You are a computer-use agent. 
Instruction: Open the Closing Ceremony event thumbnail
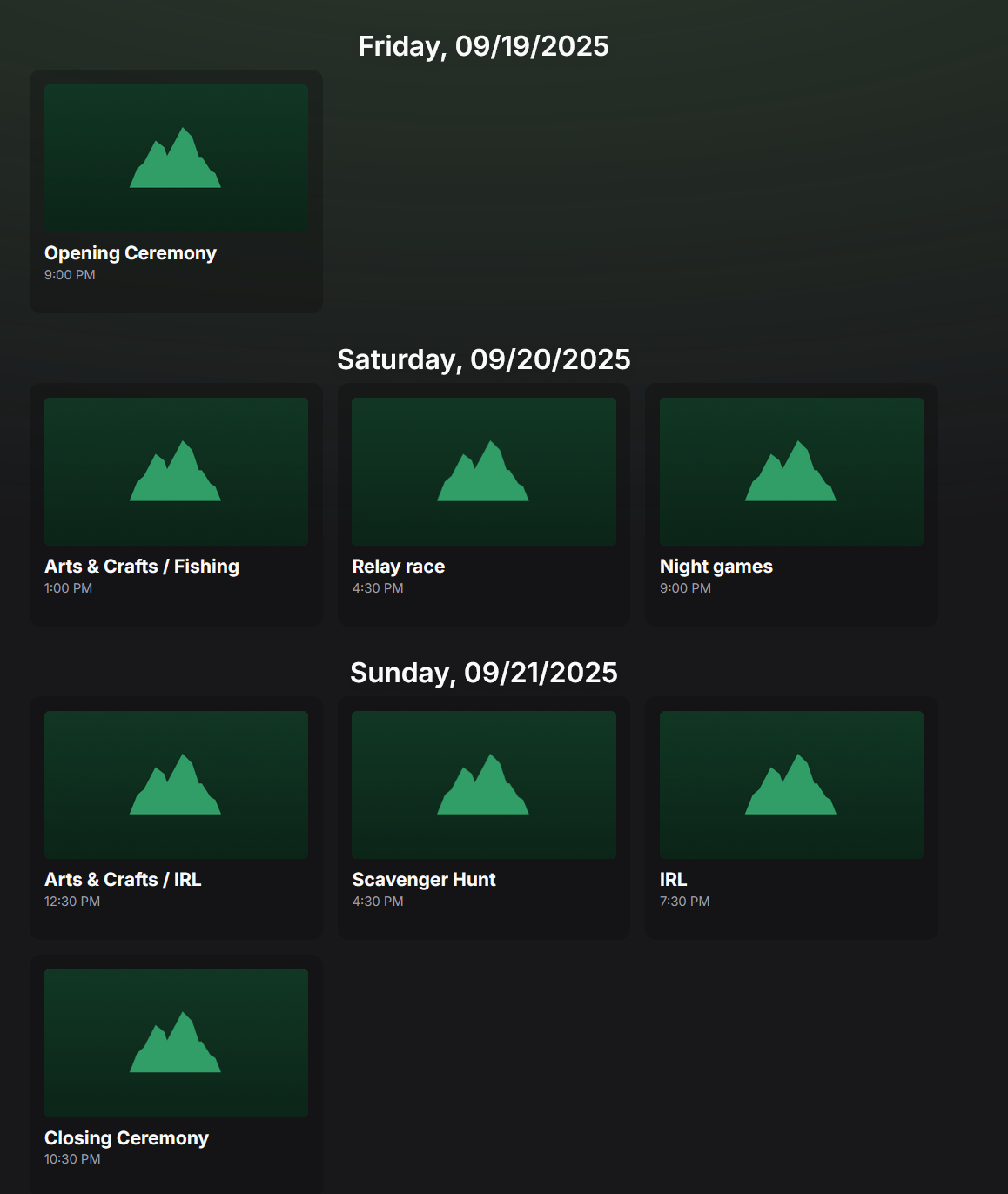176,1043
